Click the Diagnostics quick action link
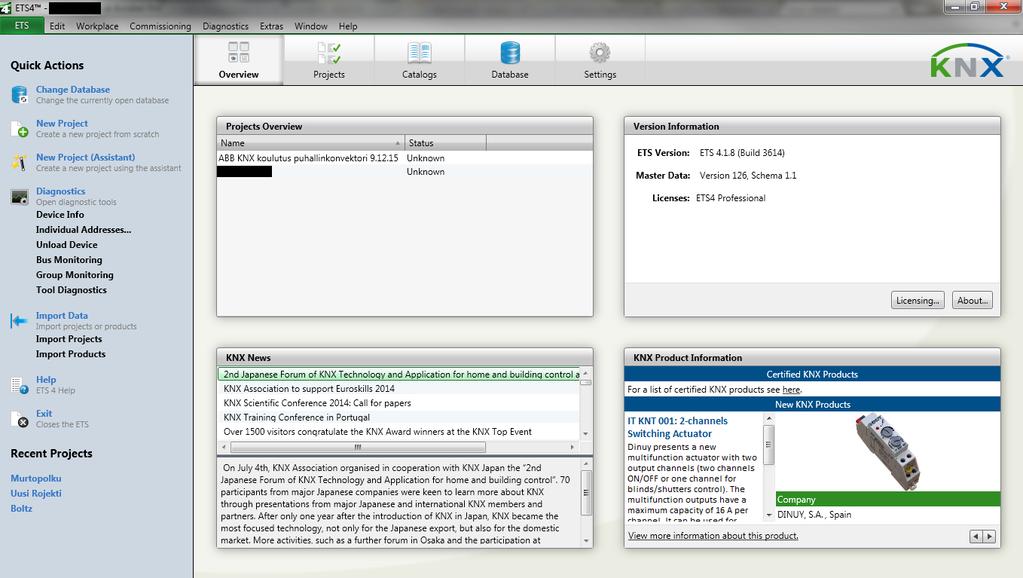Viewport: 1023px width, 578px height. coord(61,191)
